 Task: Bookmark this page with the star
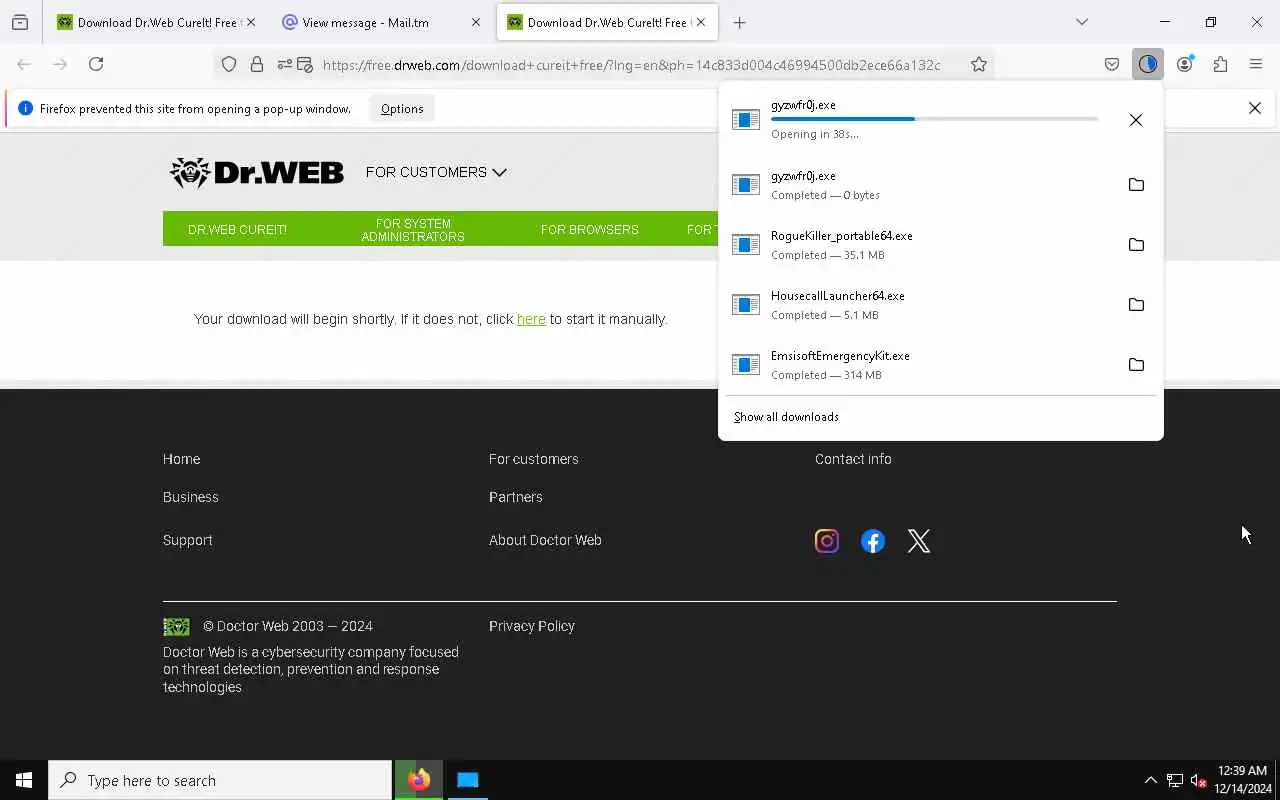pyautogui.click(x=979, y=64)
